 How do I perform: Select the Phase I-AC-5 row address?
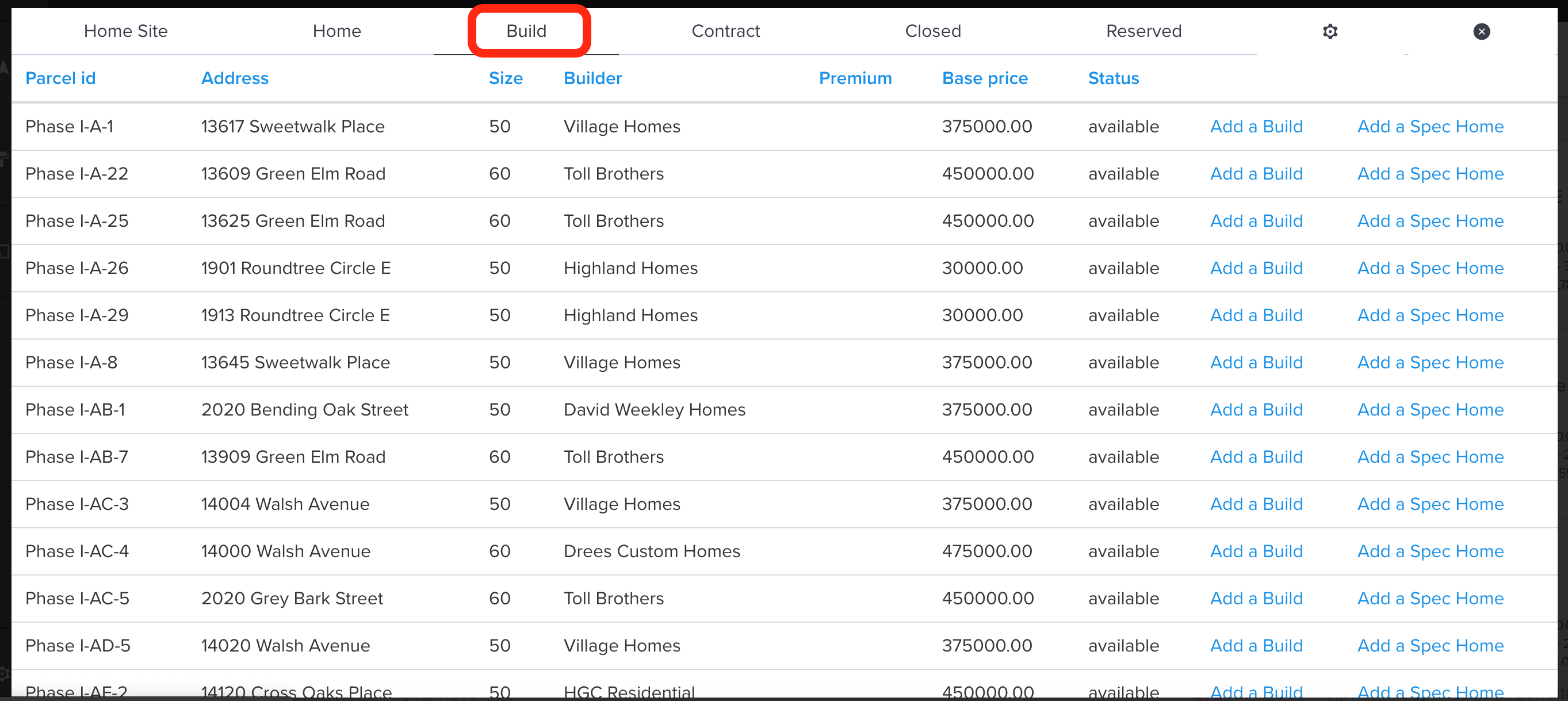coord(292,598)
